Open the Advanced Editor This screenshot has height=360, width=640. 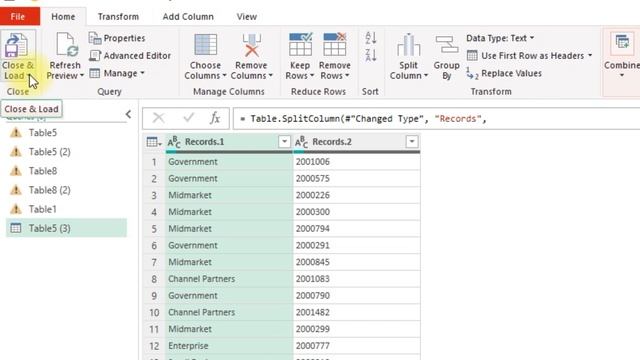[x=130, y=56]
